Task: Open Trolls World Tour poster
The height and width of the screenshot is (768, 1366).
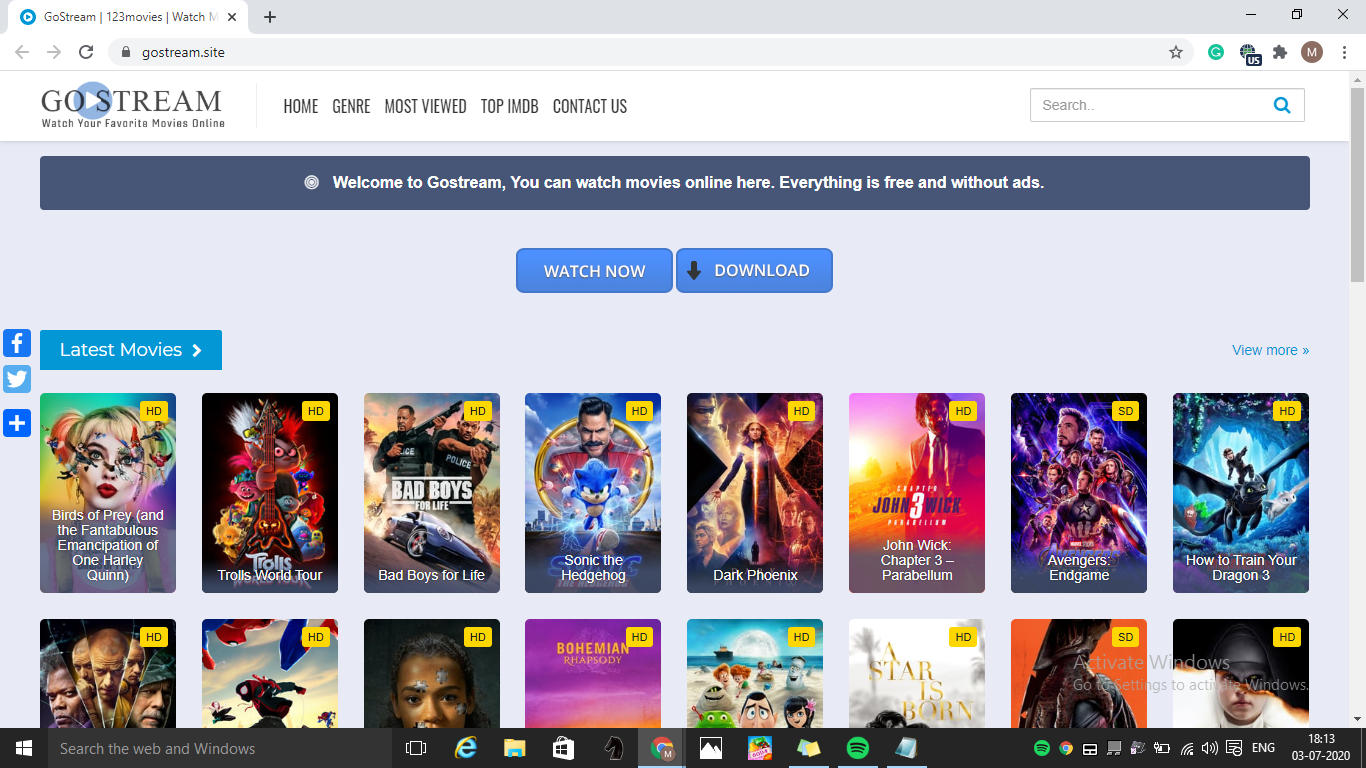Action: point(270,493)
